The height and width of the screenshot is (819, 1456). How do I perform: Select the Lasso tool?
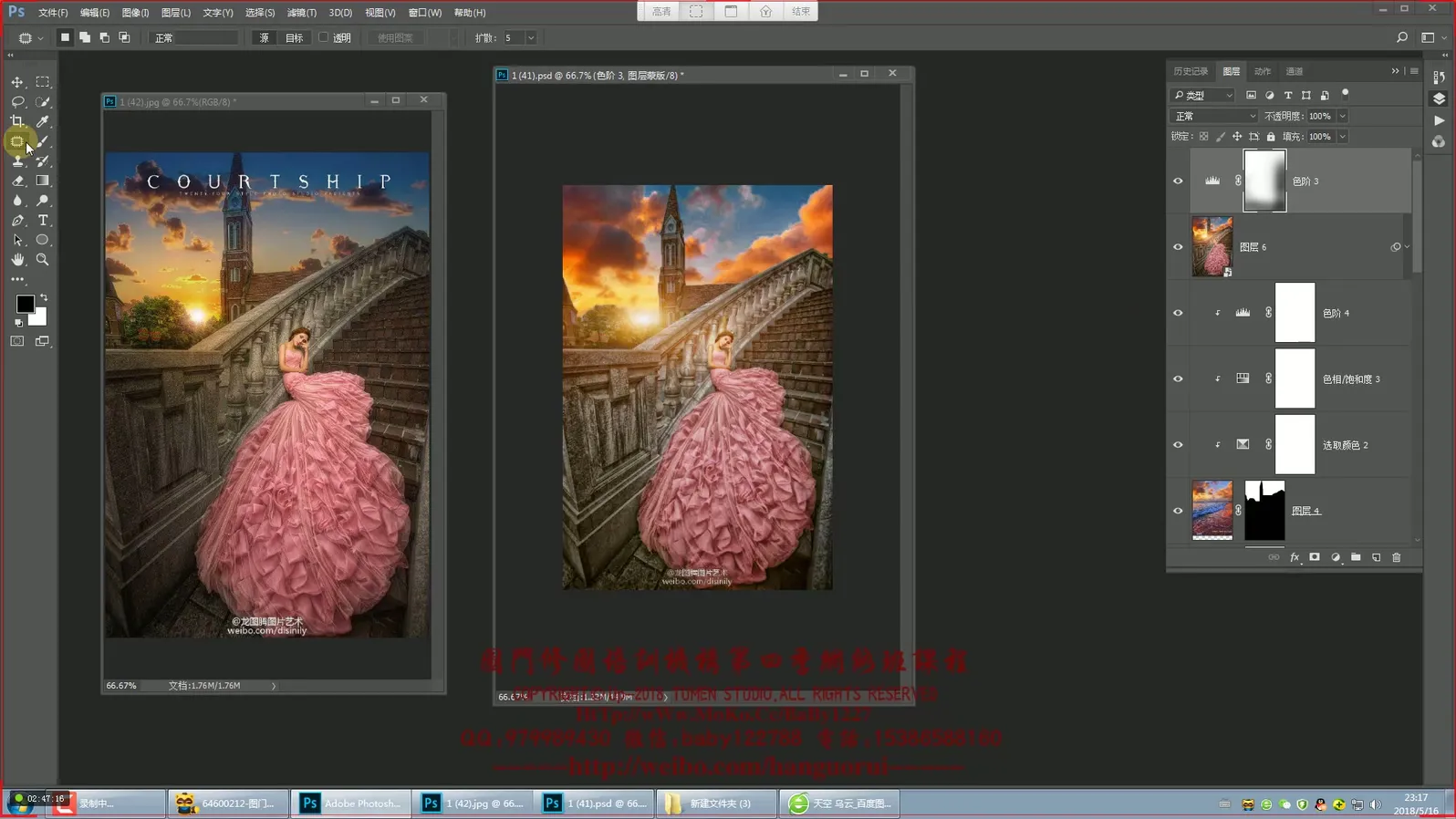point(17,102)
